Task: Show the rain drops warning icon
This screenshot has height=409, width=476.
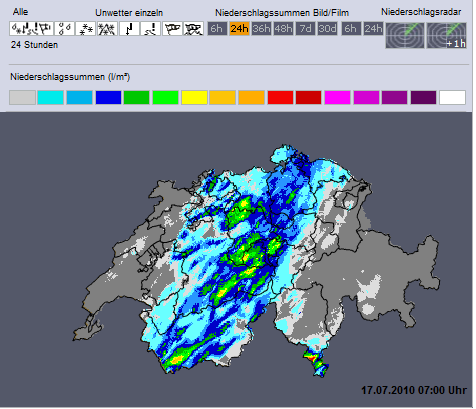Action: point(64,29)
